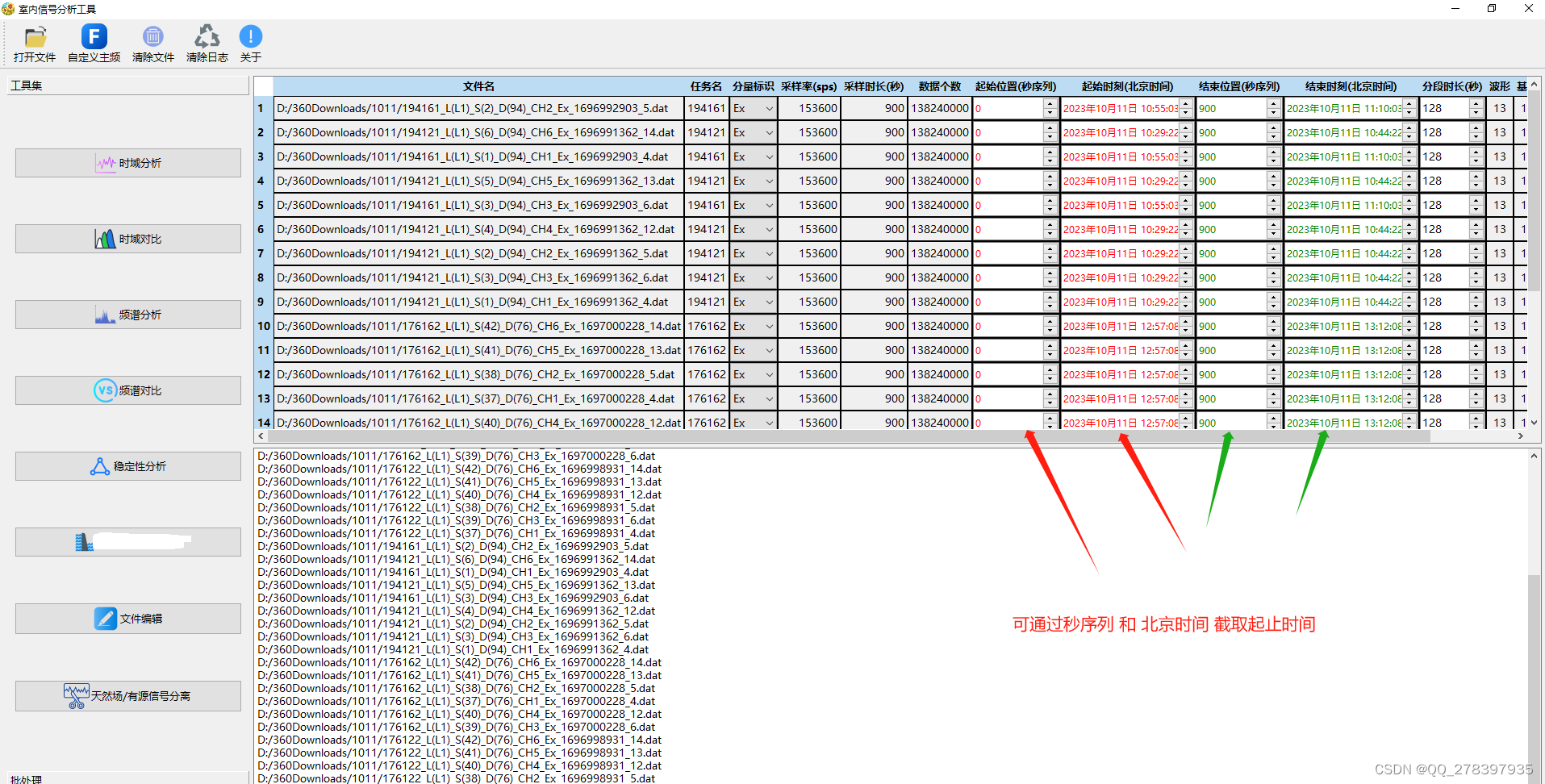Open the 关于 about dialog
The height and width of the screenshot is (784, 1545).
(250, 43)
